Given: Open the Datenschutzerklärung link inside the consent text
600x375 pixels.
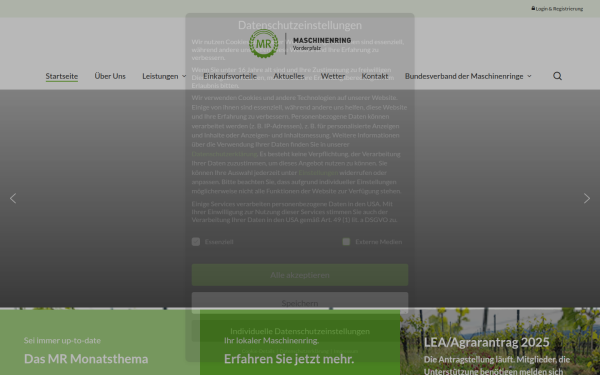Looking at the screenshot, I should 224,154.
